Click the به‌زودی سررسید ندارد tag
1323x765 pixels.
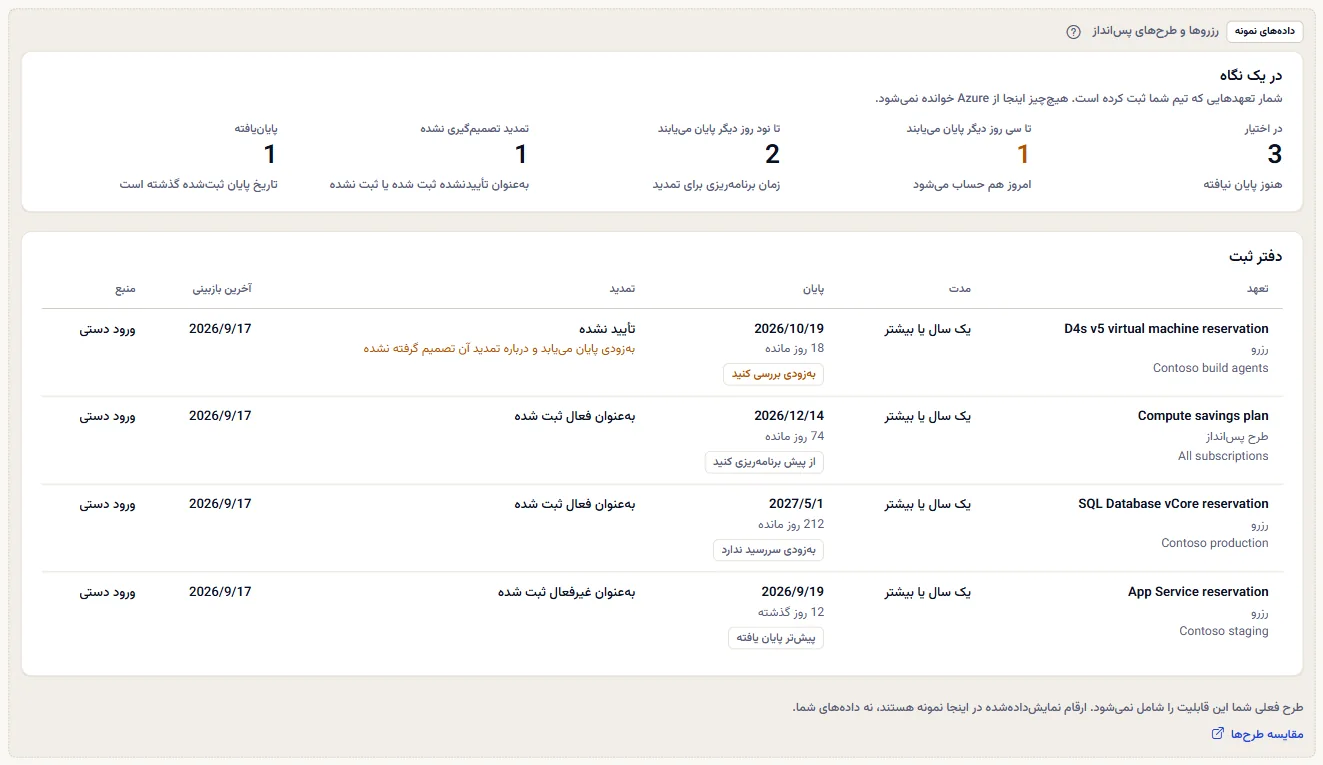click(x=768, y=550)
